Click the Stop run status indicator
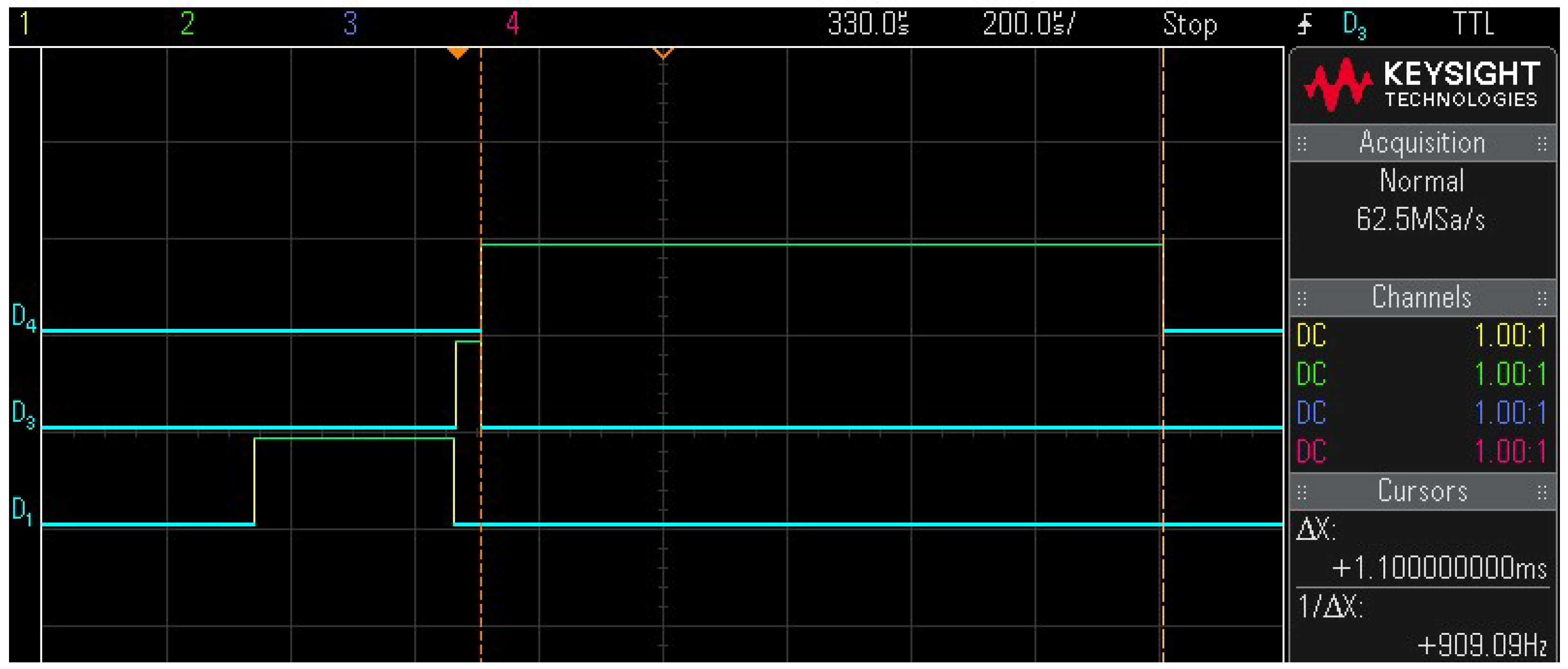This screenshot has height=669, width=1568. coord(1189,24)
